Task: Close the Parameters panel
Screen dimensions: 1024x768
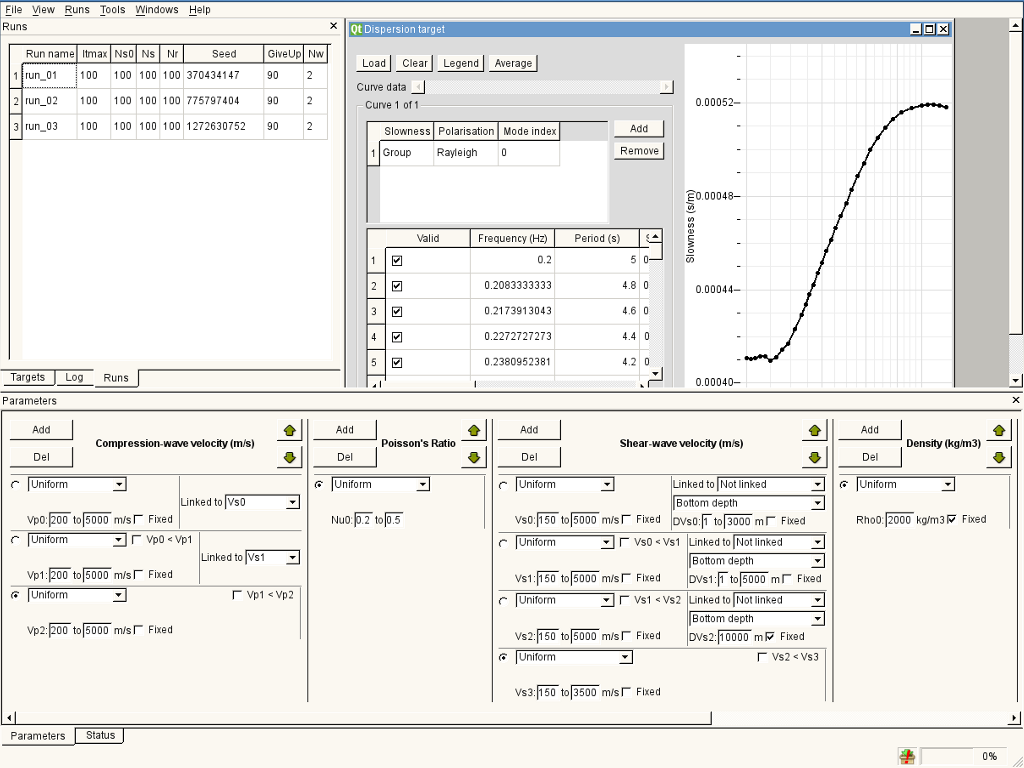Action: pos(1016,400)
